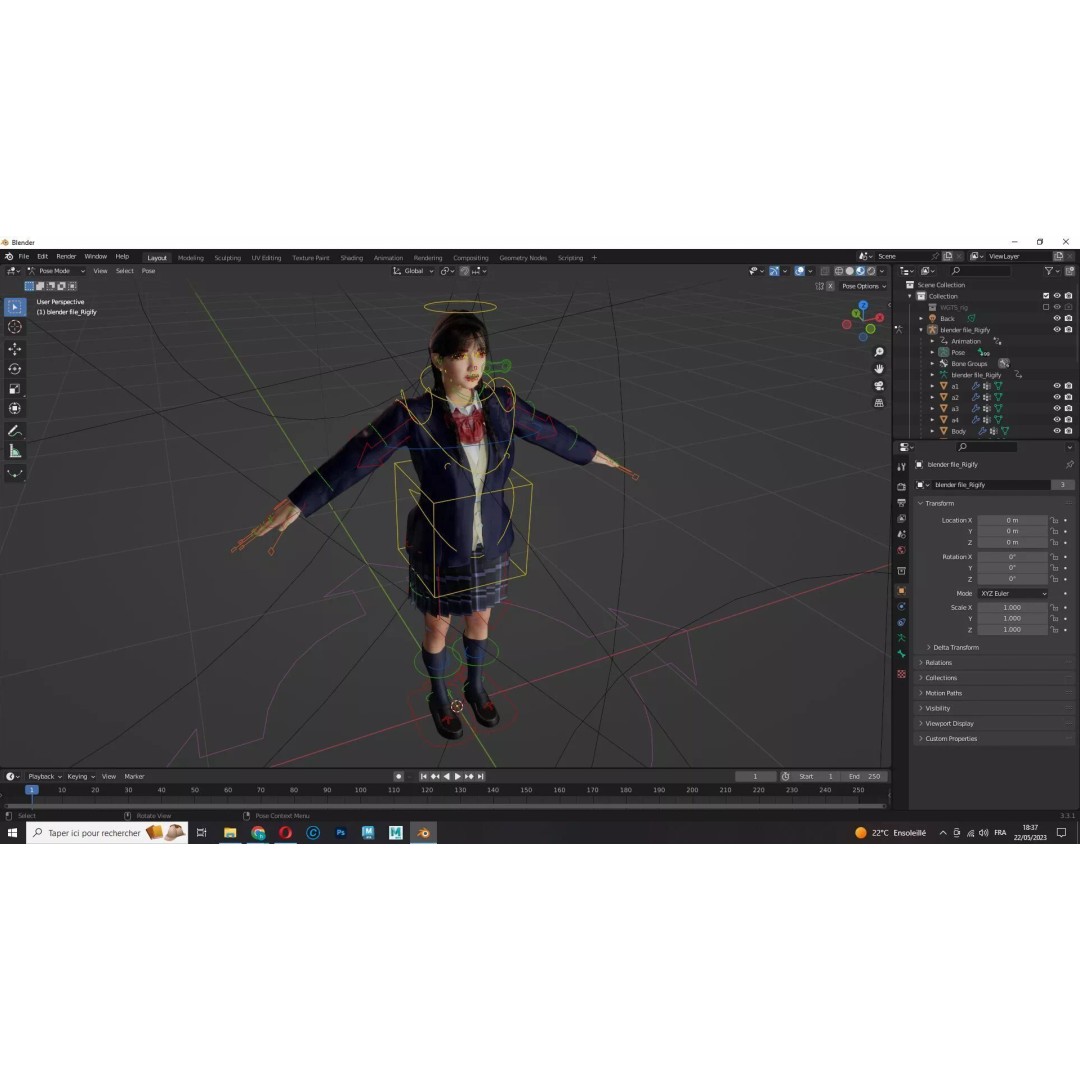Image resolution: width=1080 pixels, height=1080 pixels.
Task: Open the Scene properties tab
Action: click(x=902, y=534)
